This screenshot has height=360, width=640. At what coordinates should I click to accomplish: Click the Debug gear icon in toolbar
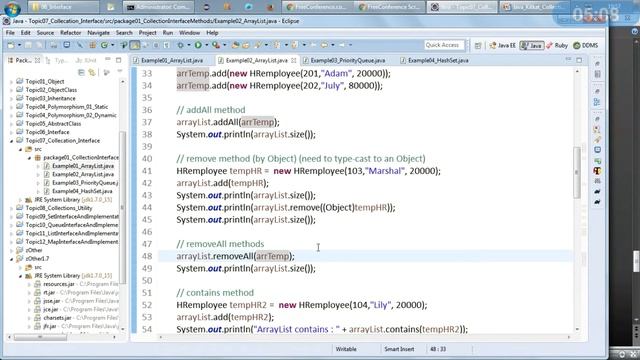180,45
